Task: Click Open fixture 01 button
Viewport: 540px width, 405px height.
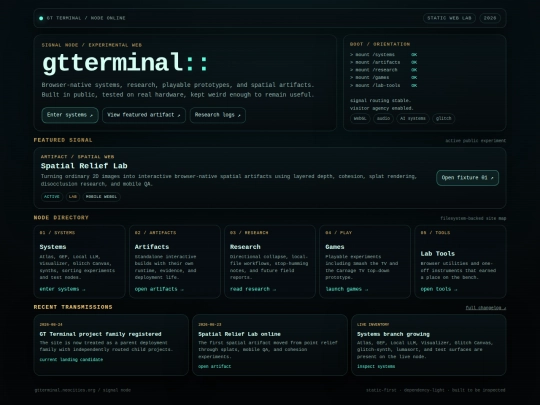Action: point(467,178)
